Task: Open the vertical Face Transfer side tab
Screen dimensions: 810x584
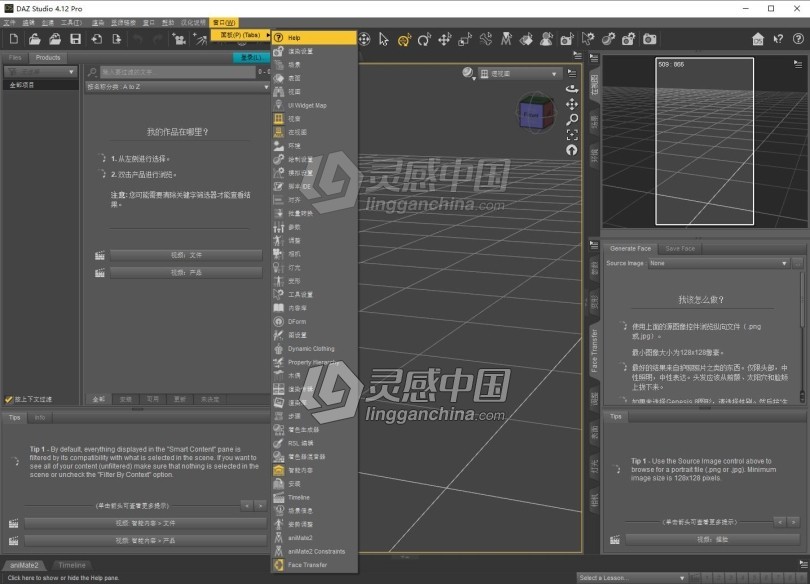Action: (x=595, y=351)
